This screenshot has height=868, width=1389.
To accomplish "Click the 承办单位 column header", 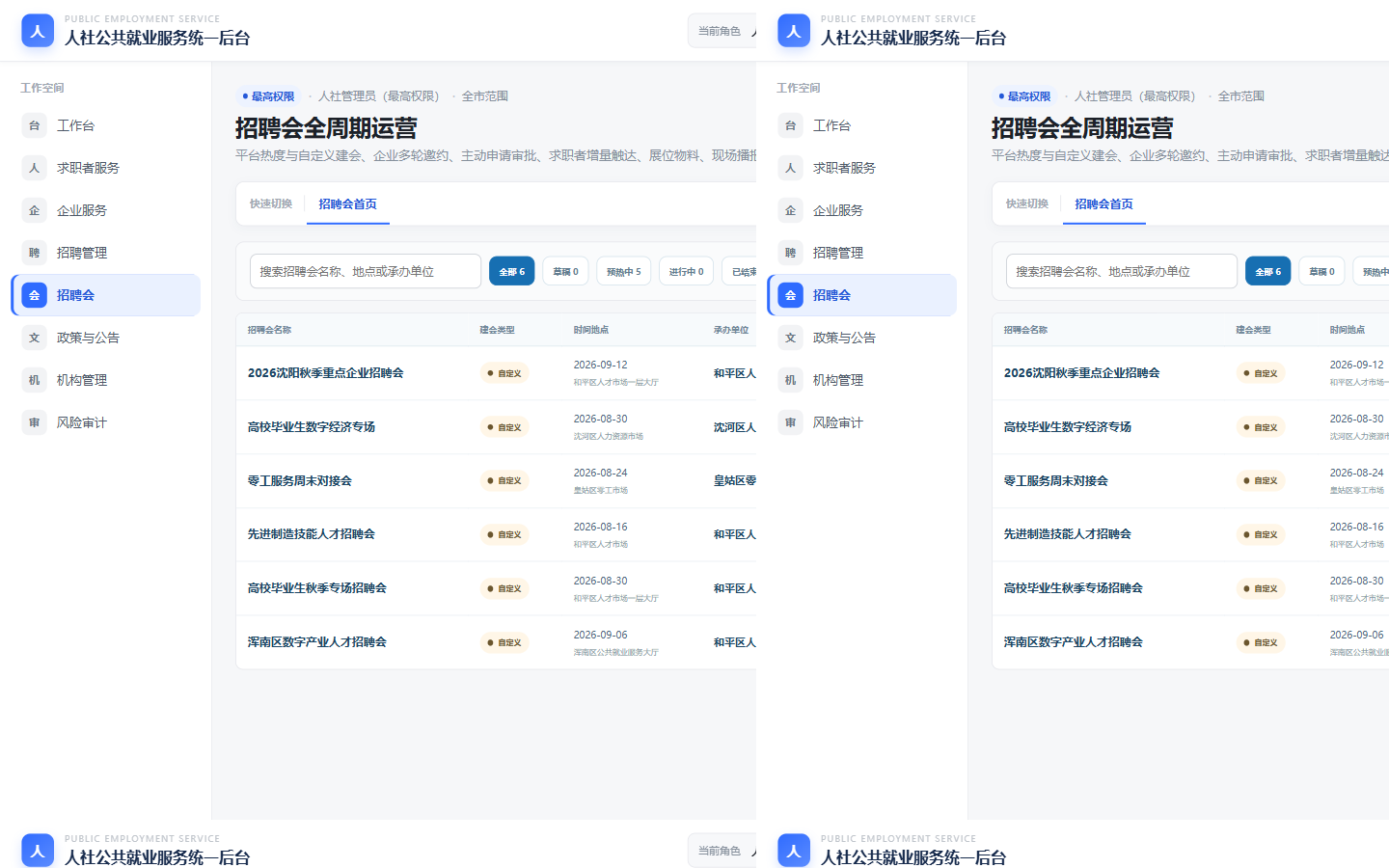I will (731, 330).
